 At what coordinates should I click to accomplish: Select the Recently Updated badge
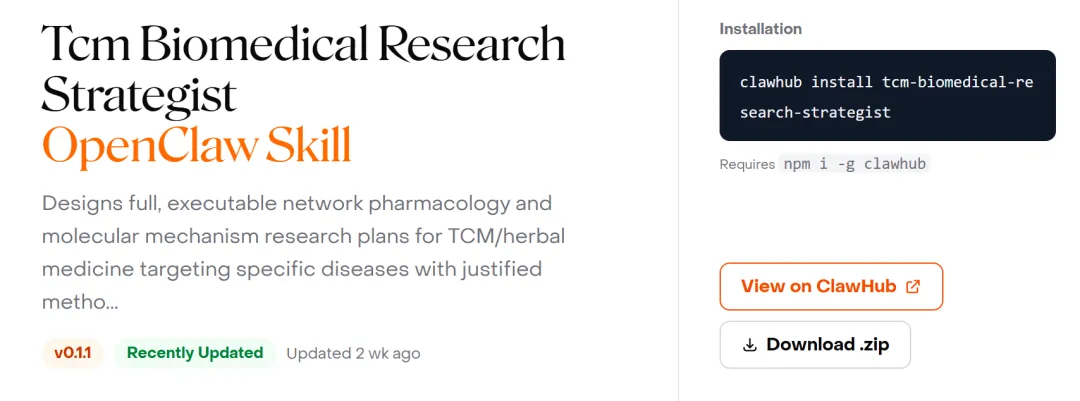coord(195,353)
